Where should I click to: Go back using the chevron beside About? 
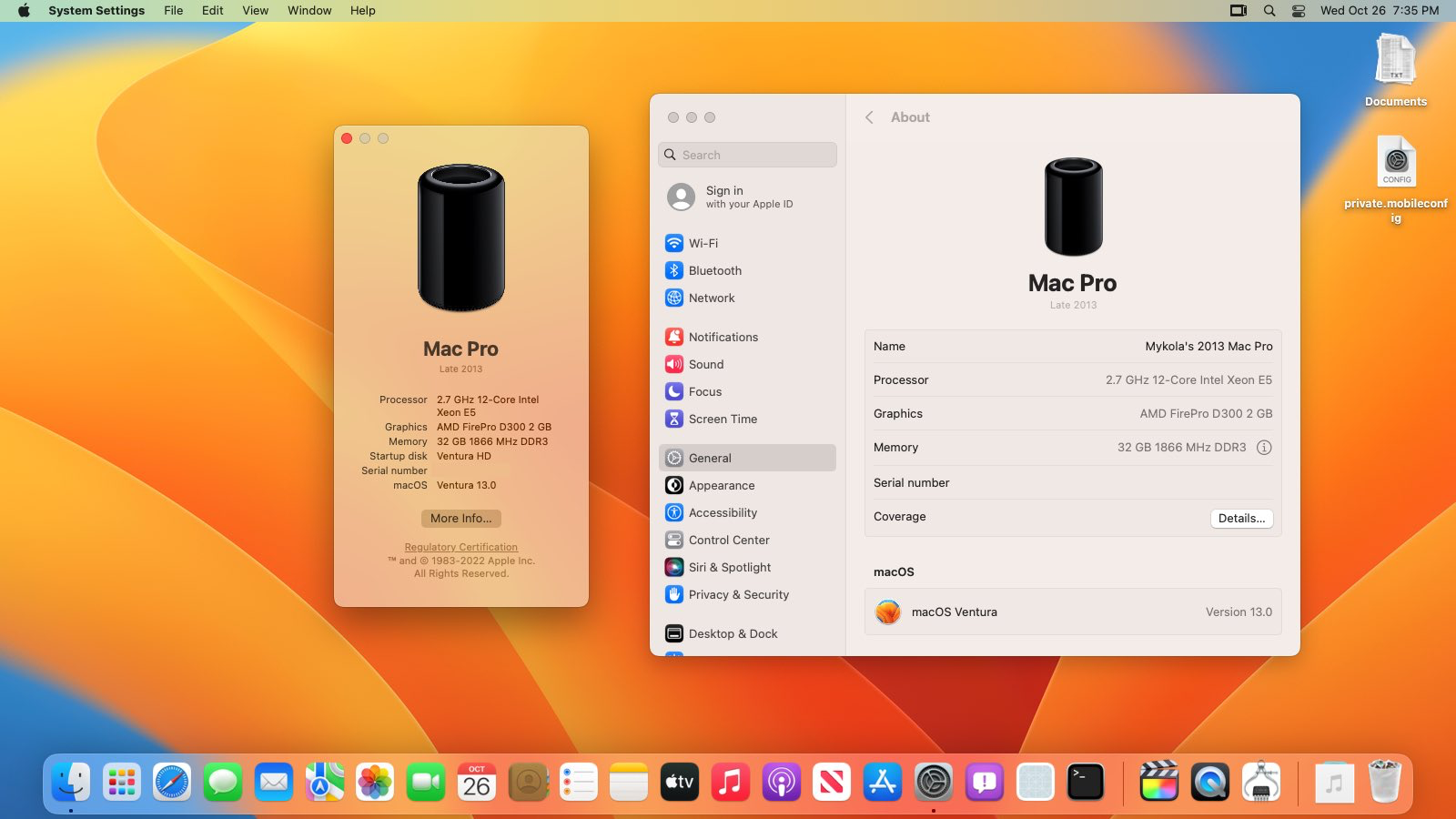(869, 117)
